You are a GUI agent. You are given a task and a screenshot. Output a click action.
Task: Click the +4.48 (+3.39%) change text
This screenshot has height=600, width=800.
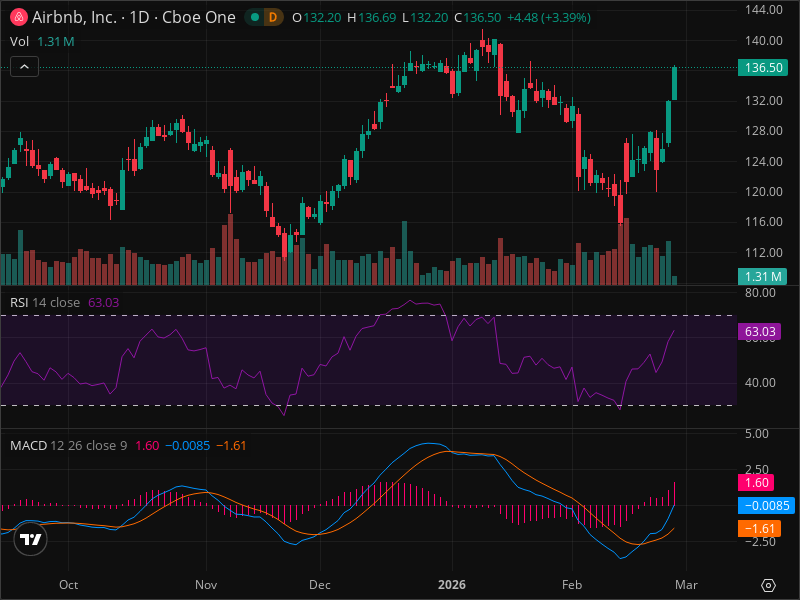pyautogui.click(x=548, y=18)
